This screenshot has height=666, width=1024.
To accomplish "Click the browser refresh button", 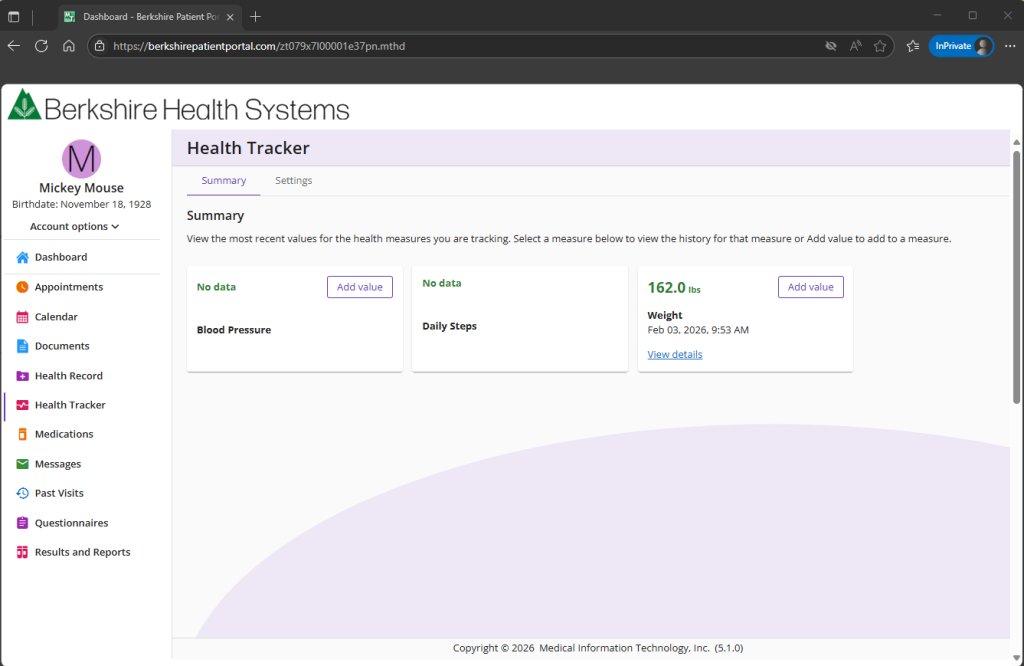I will [x=41, y=46].
